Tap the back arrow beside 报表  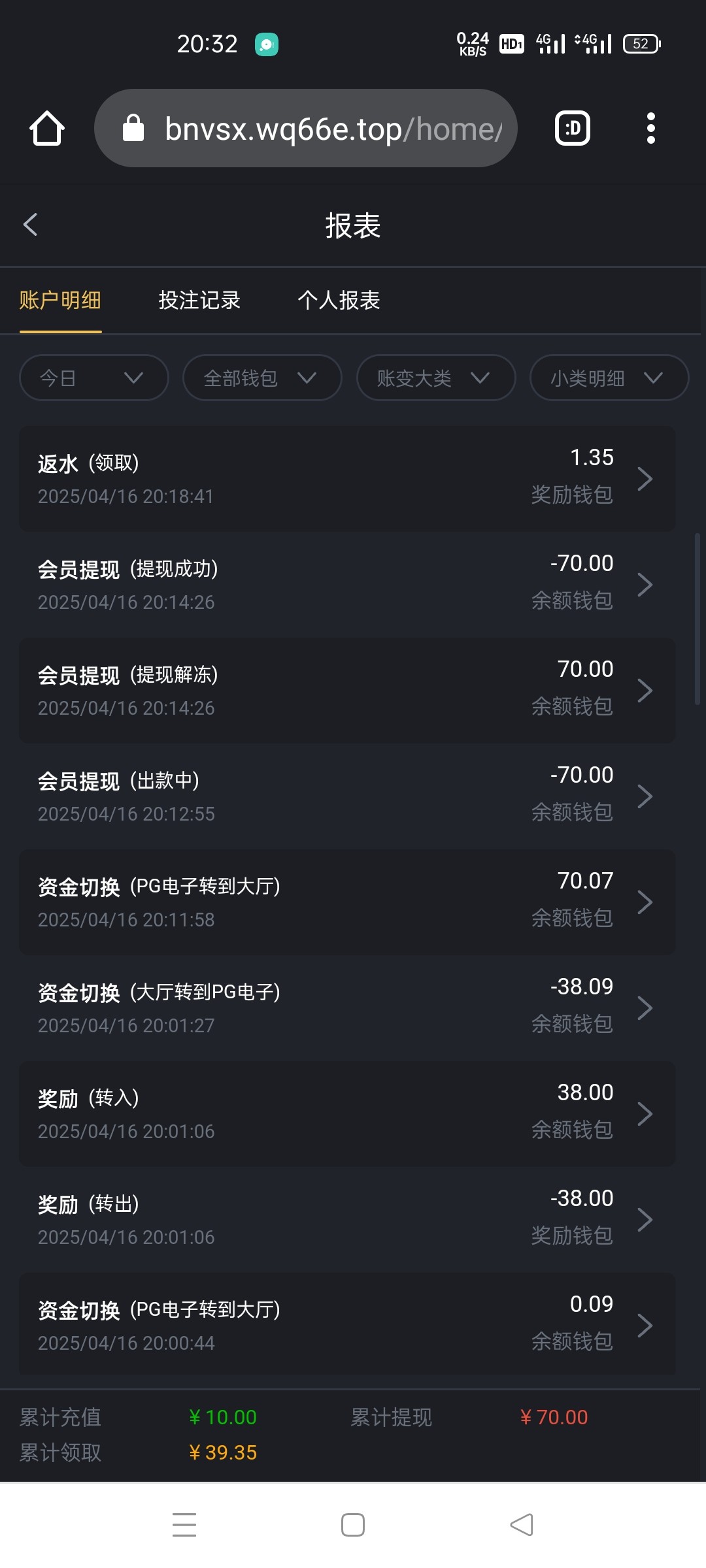31,225
